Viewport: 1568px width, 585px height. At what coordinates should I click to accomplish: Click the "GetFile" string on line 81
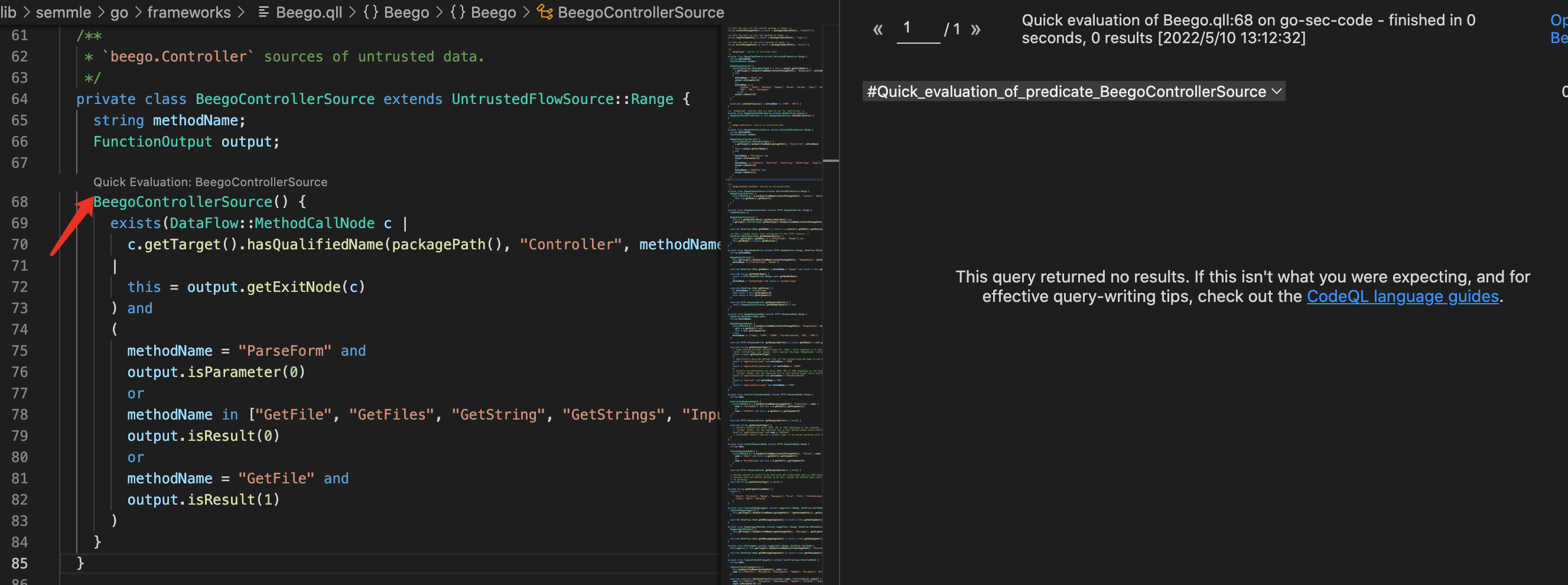pos(276,478)
